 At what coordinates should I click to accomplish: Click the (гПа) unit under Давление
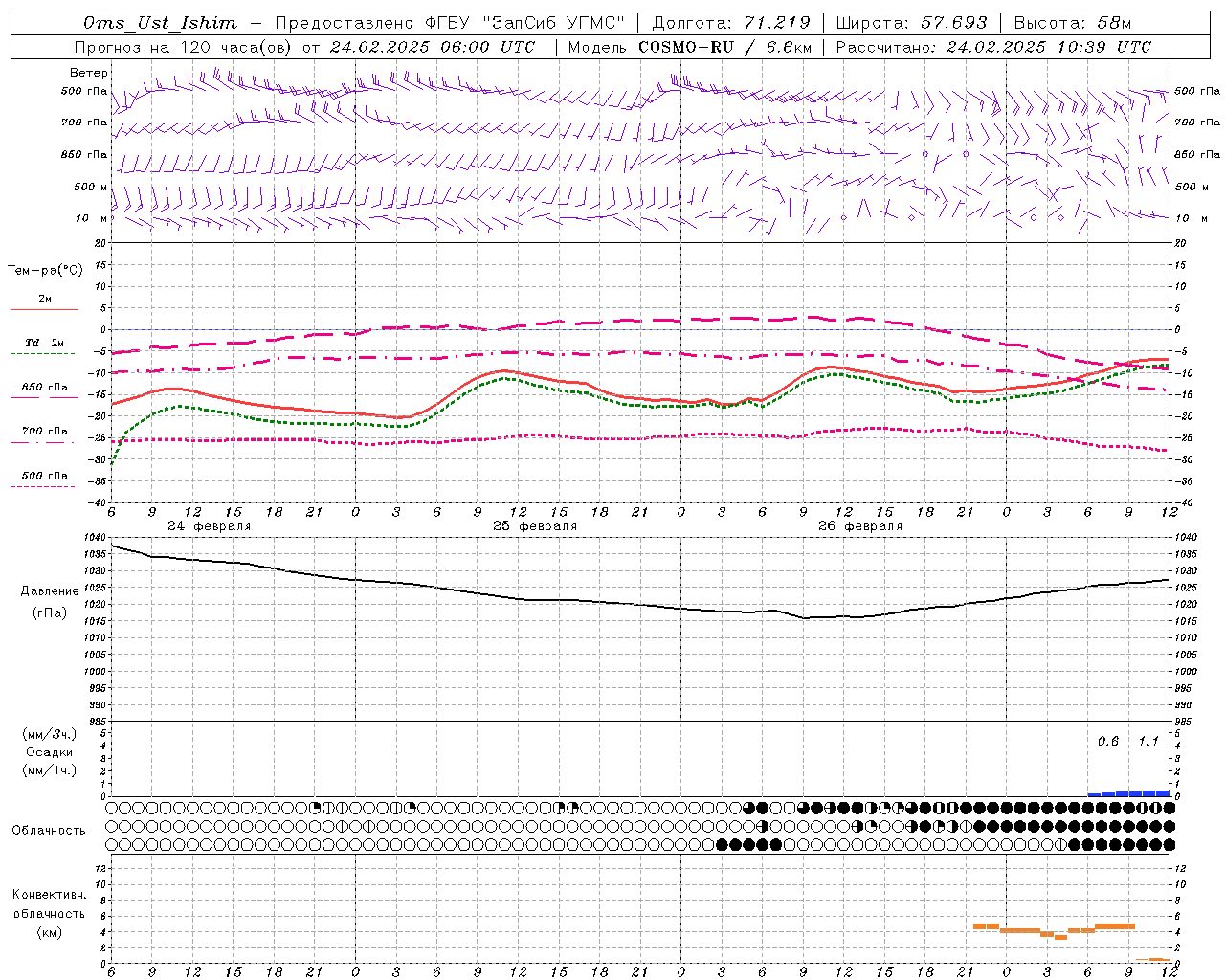[x=50, y=612]
